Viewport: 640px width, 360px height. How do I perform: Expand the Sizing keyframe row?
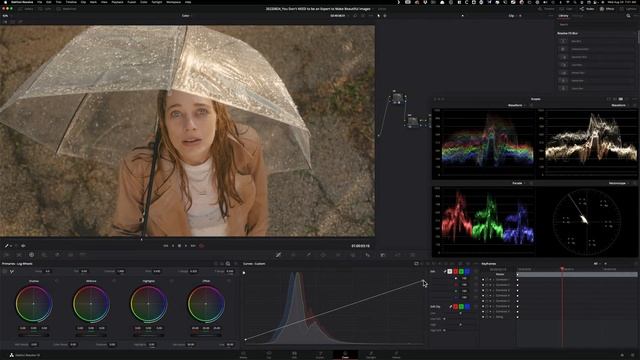coord(493,317)
